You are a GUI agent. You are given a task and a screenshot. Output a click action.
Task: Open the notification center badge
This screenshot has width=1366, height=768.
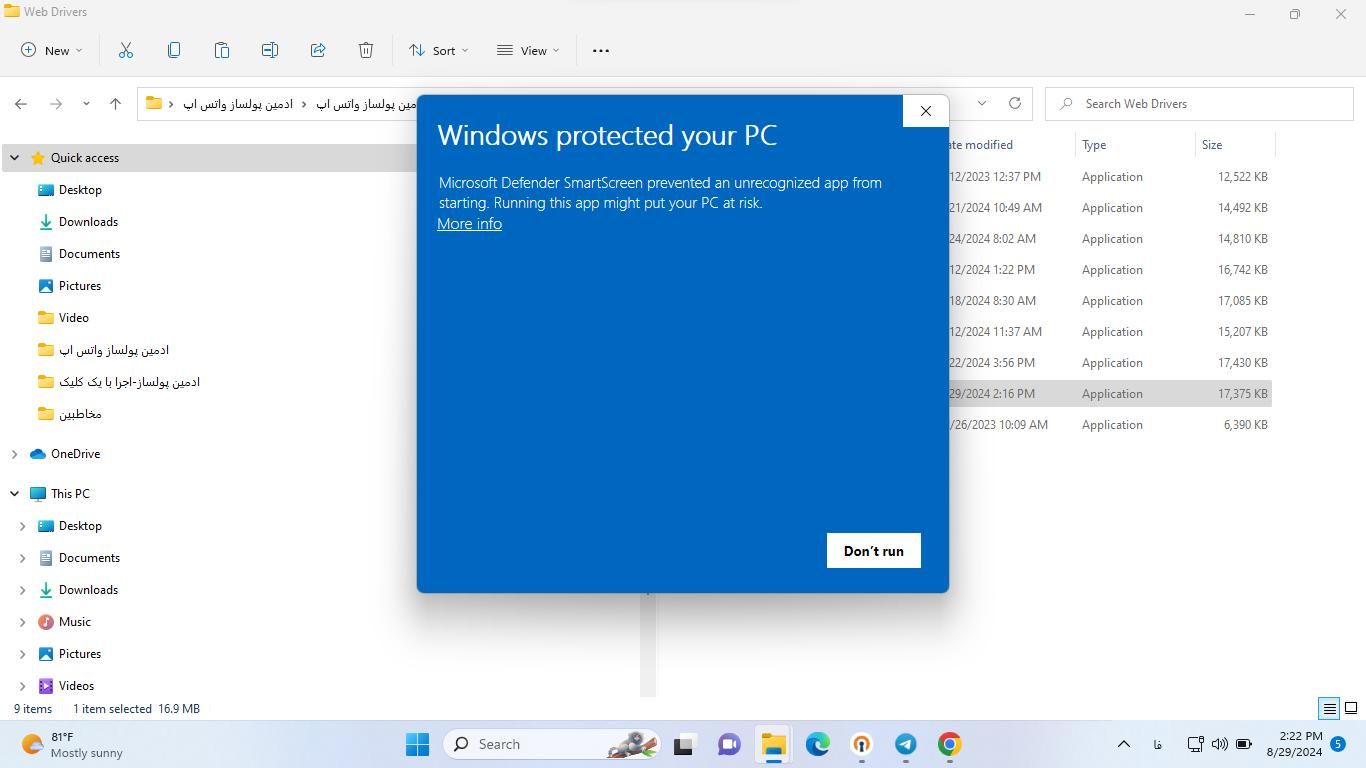(1339, 744)
